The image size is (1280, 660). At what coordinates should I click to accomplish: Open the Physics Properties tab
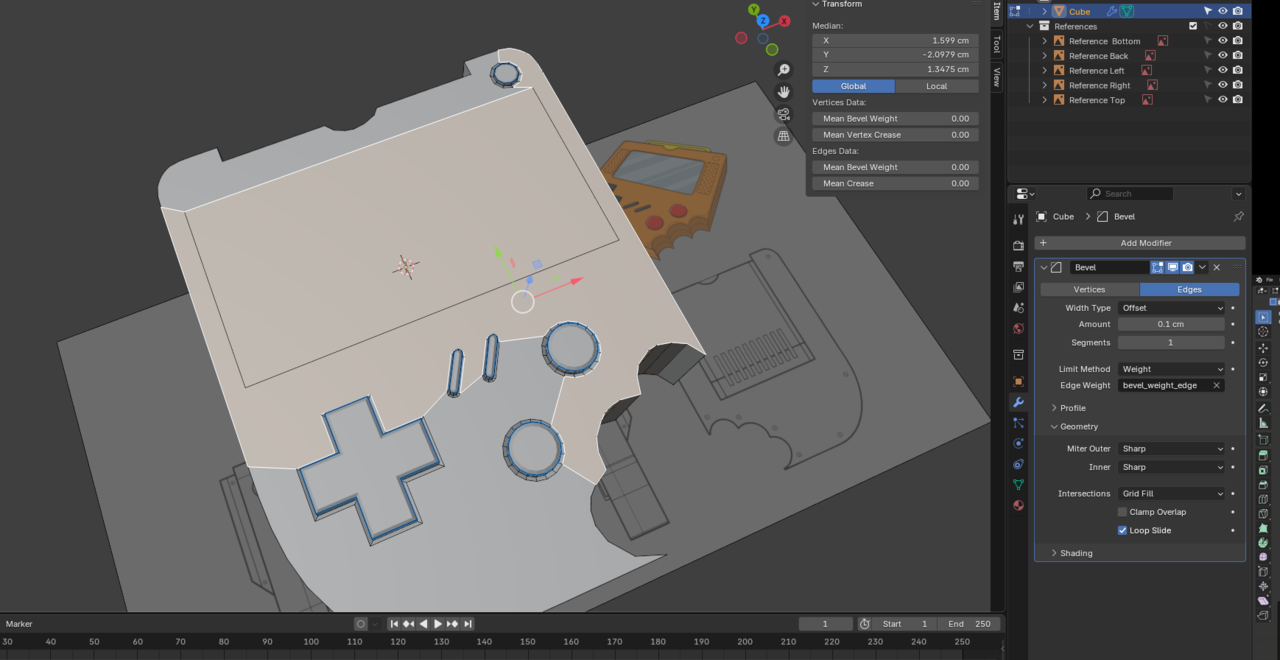[x=1017, y=443]
